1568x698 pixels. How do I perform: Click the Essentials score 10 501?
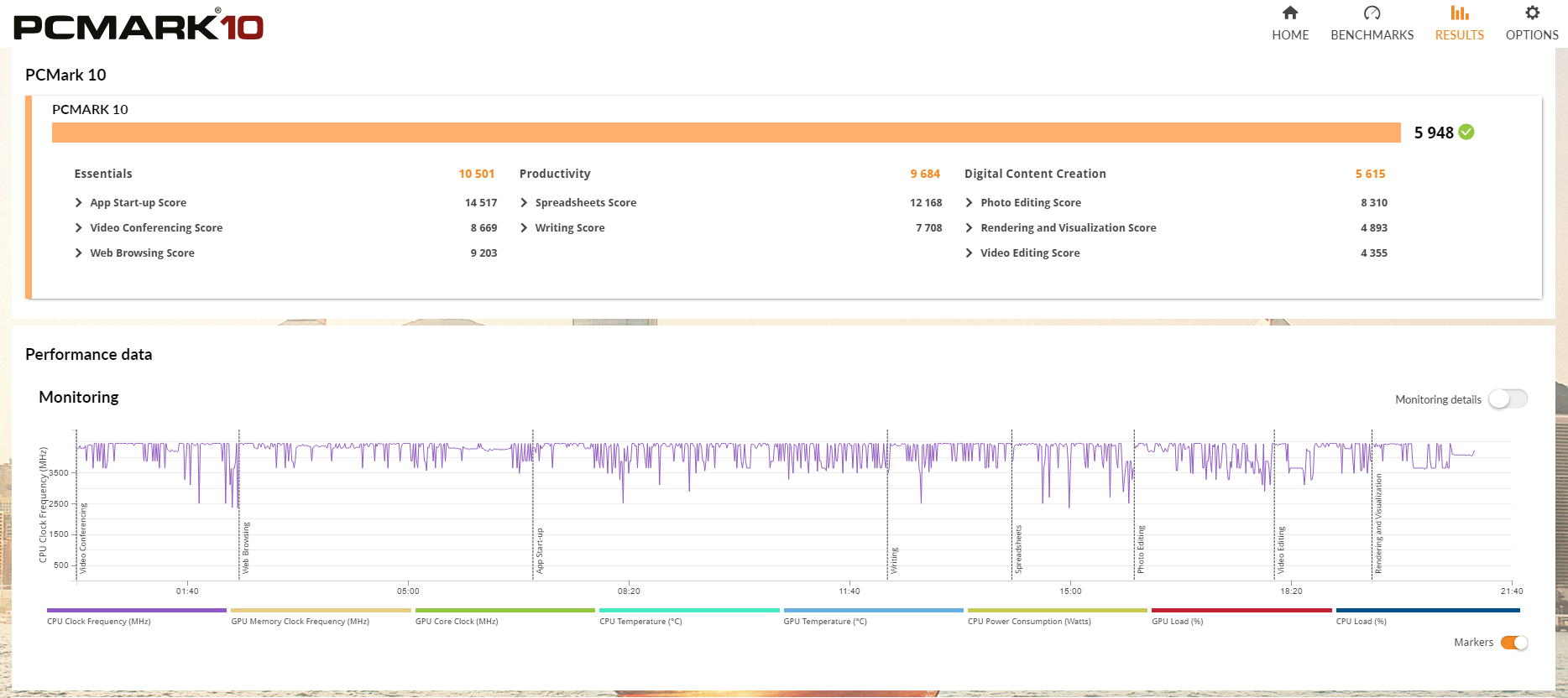click(x=477, y=174)
